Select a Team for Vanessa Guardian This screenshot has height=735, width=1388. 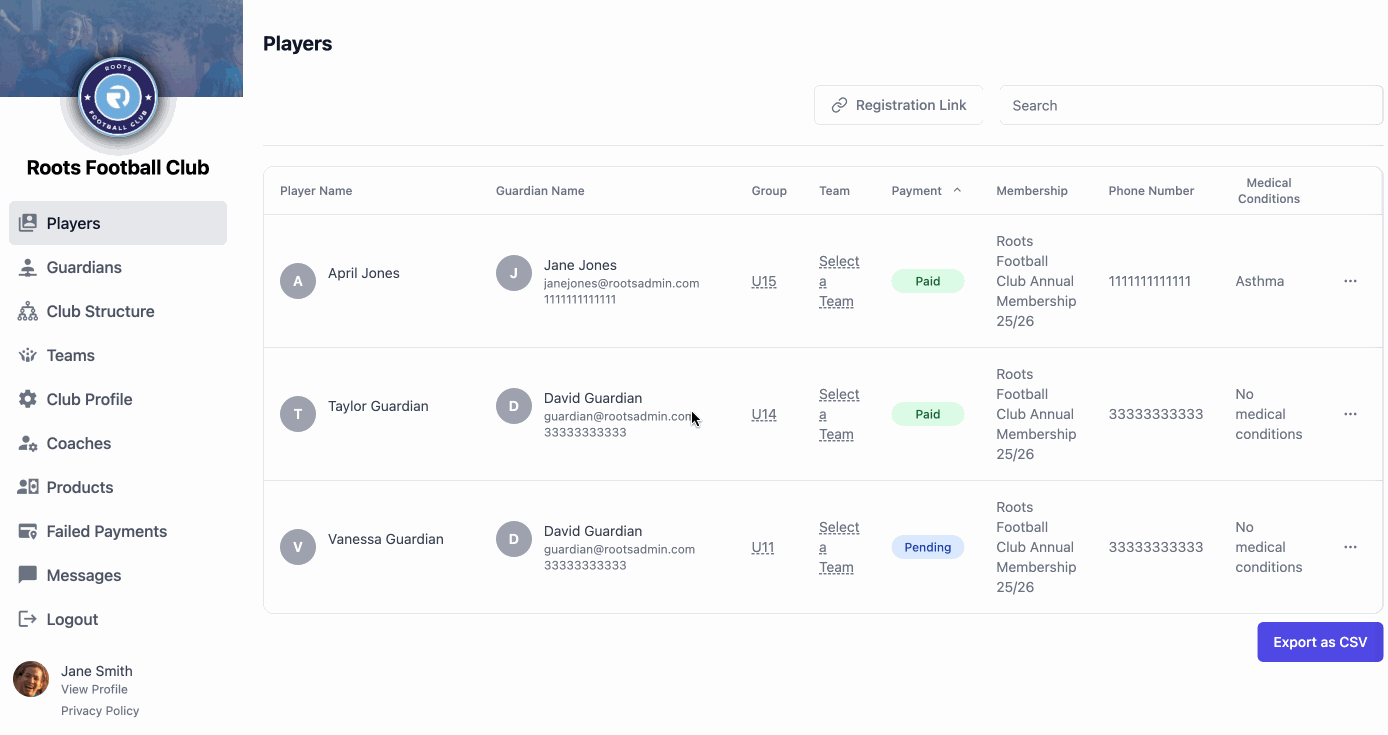pos(839,547)
